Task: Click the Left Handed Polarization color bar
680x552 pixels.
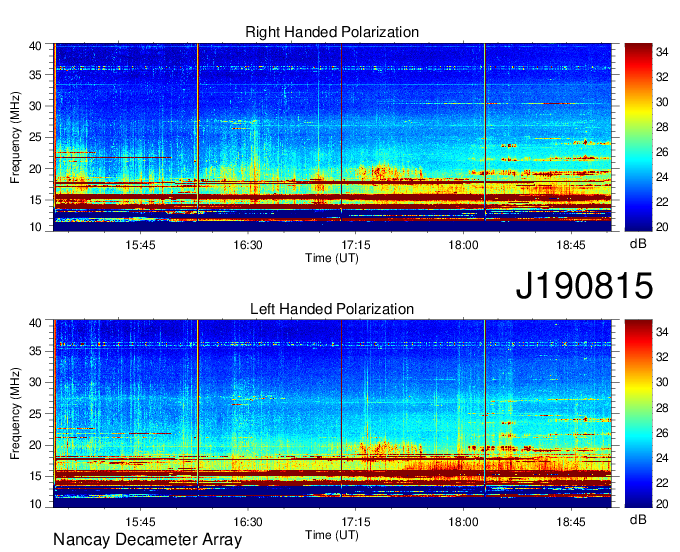Action: pos(638,414)
